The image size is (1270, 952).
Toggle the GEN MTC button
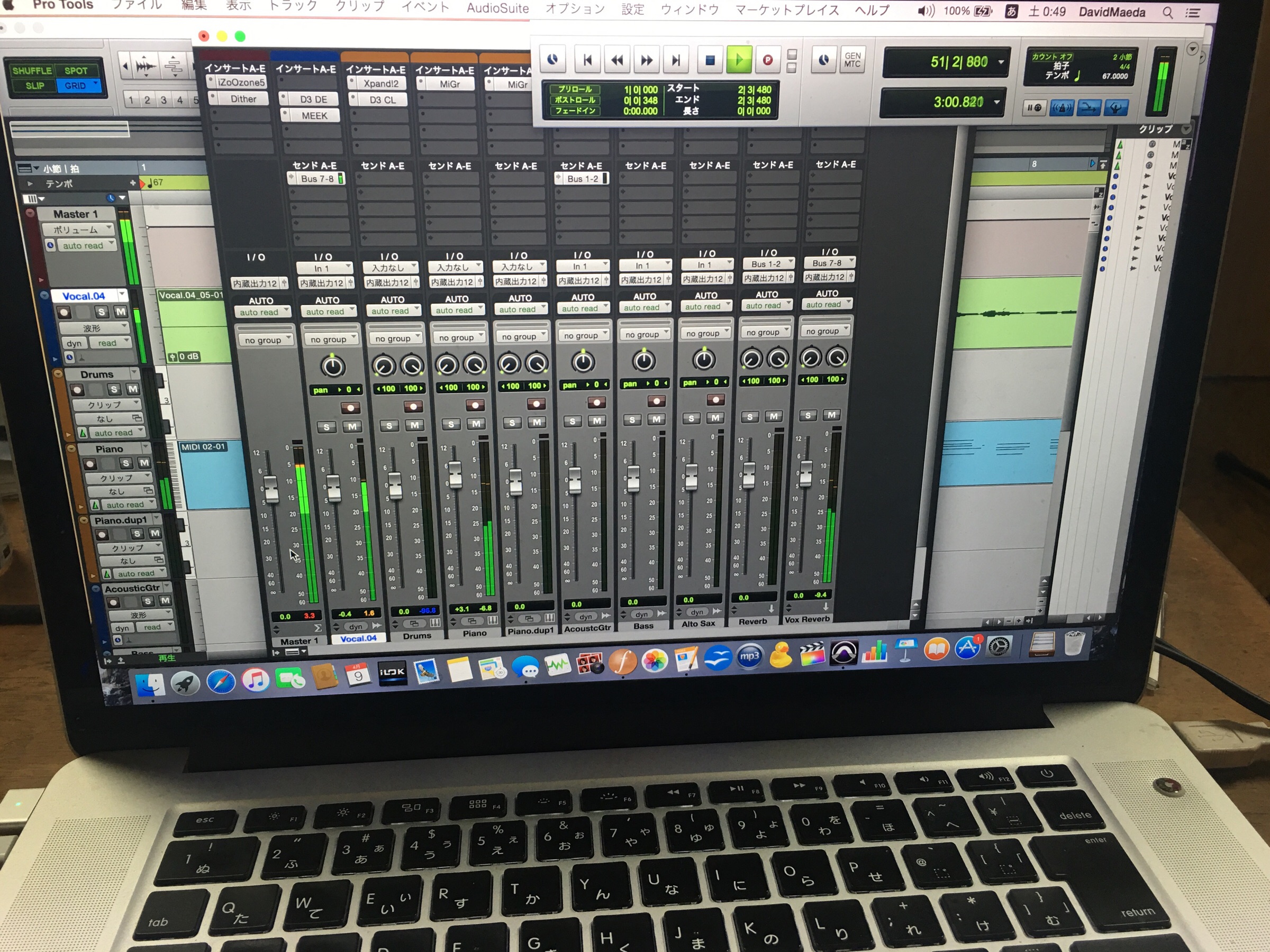(852, 60)
